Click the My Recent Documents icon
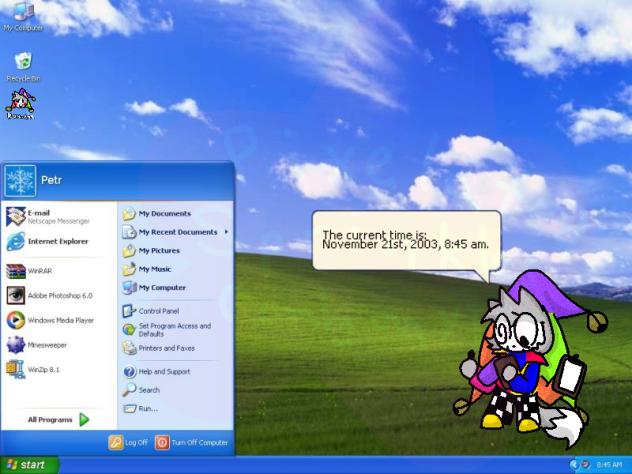Screen dimensions: 632x474 129,232
